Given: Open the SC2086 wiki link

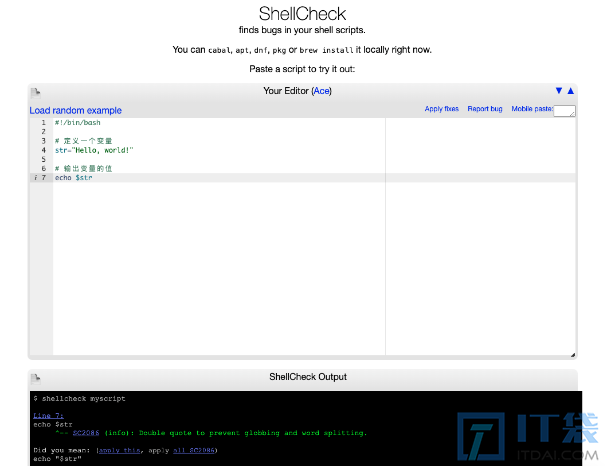Looking at the screenshot, I should coord(86,433).
